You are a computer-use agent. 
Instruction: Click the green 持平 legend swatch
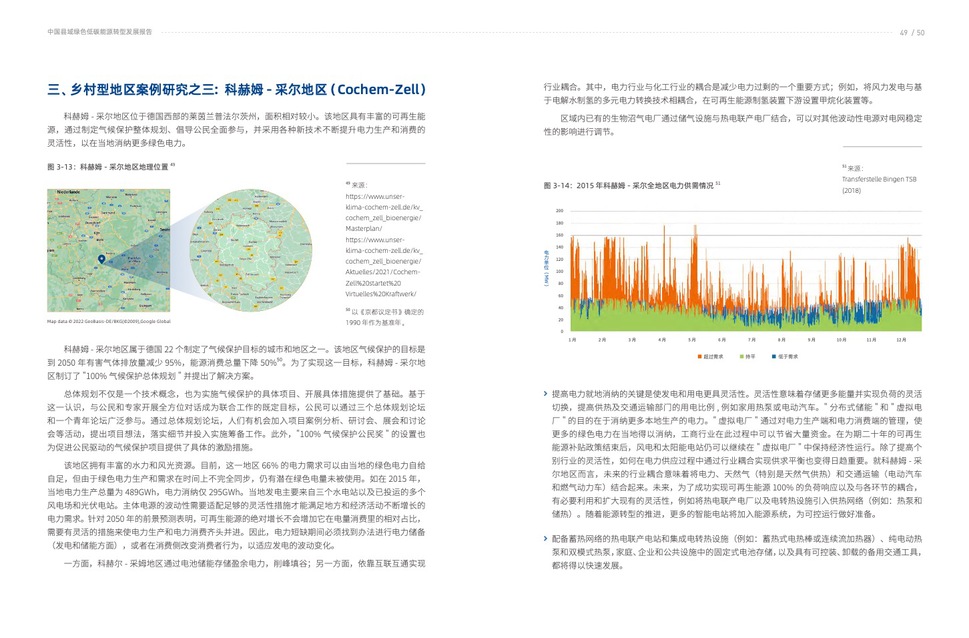coord(740,355)
